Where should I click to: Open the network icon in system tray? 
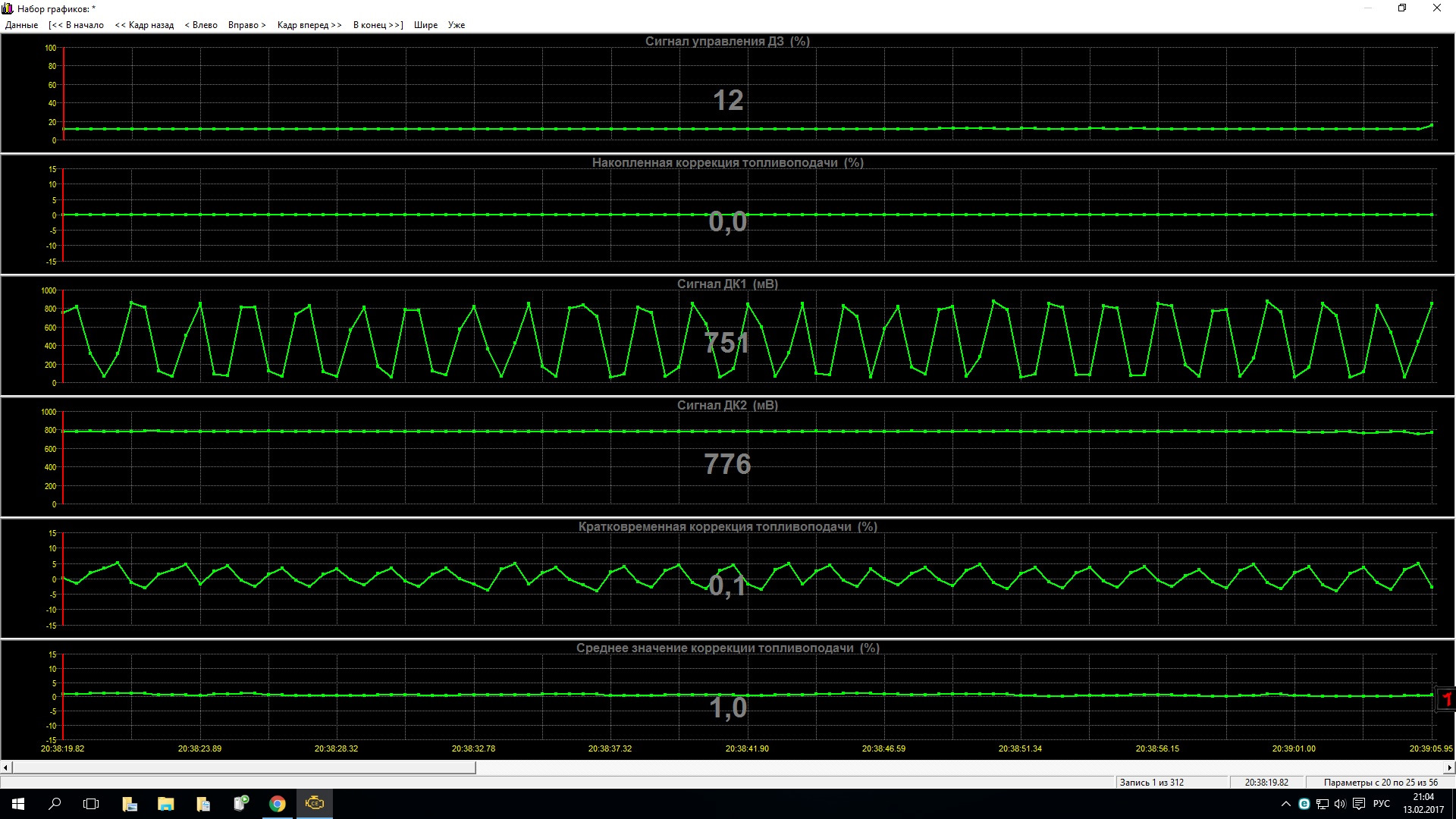(1323, 804)
